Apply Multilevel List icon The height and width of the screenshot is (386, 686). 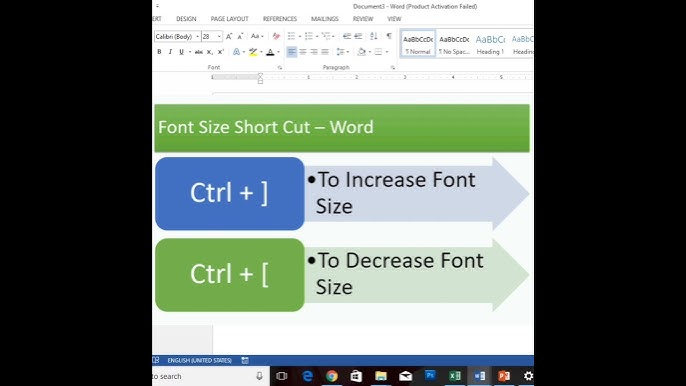[x=326, y=36]
